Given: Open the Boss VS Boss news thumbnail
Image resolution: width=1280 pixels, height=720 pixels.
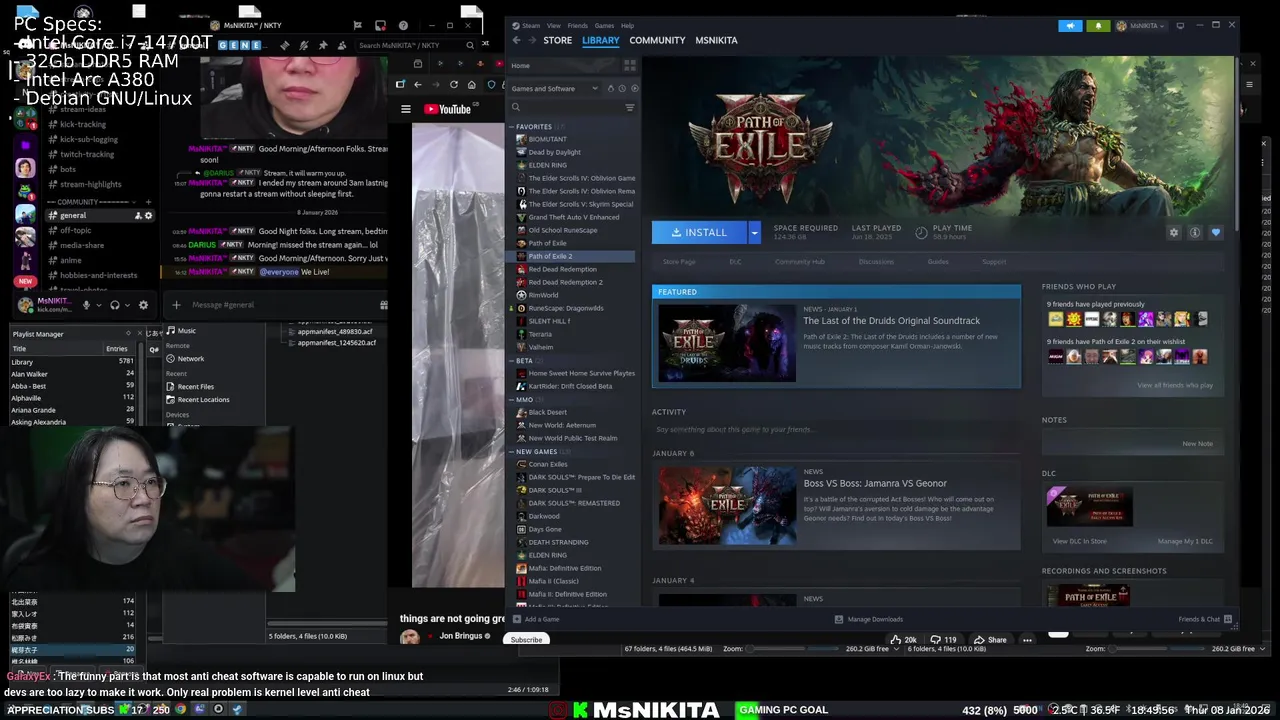Looking at the screenshot, I should tap(727, 505).
